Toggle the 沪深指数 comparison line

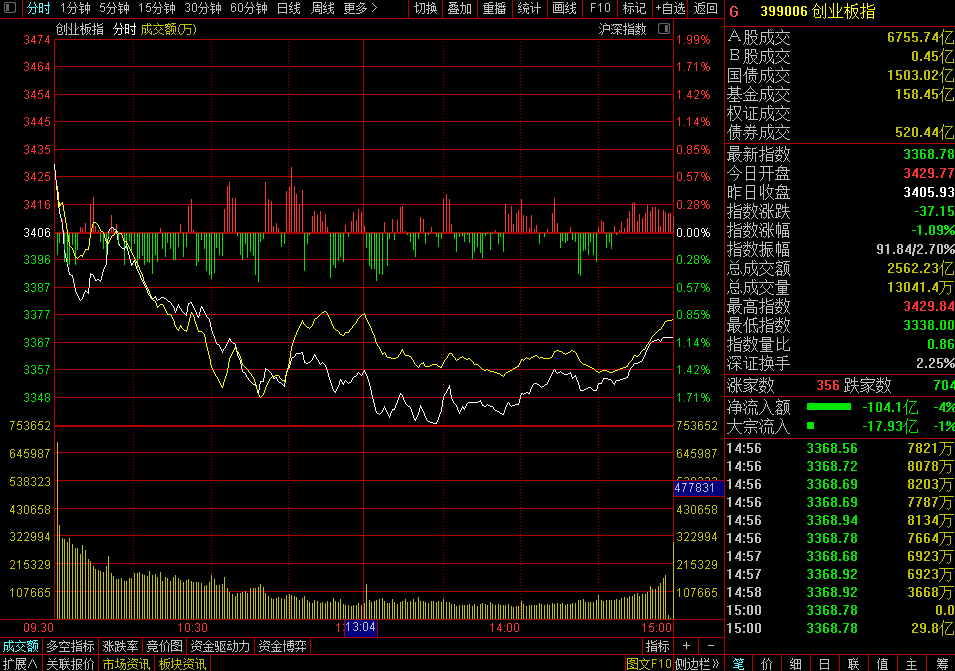pos(622,29)
